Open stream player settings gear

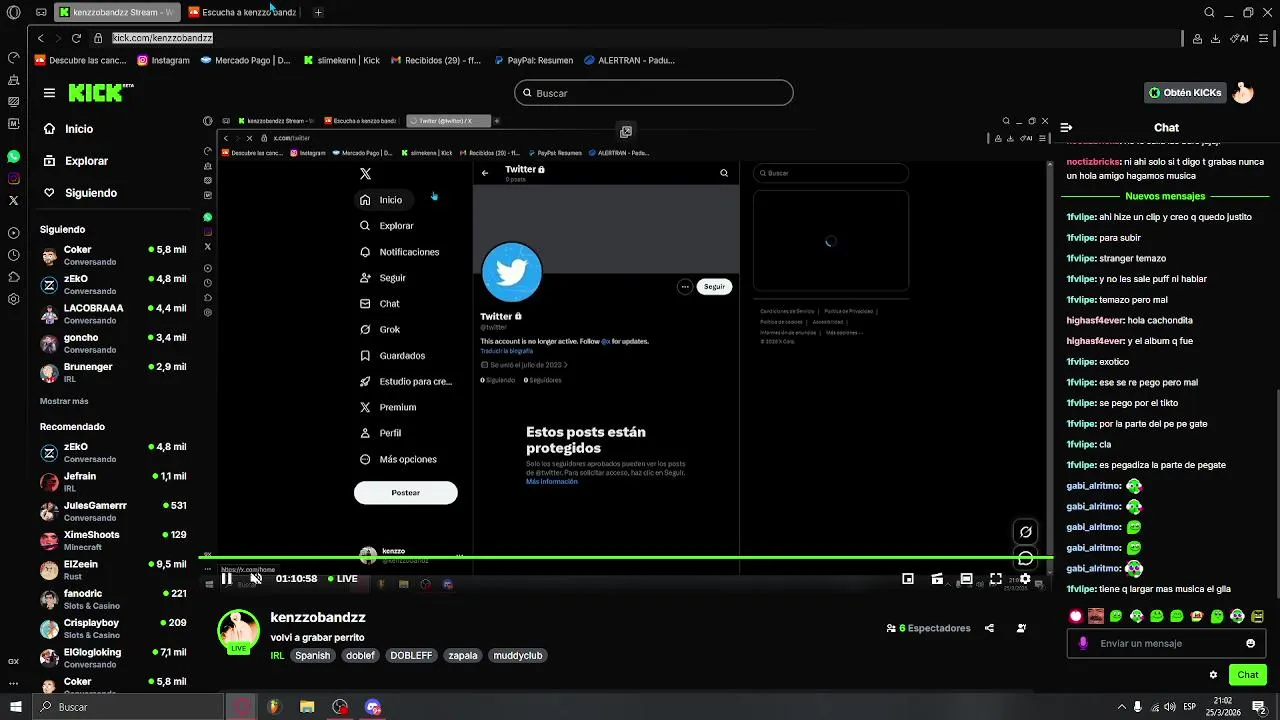pos(1025,578)
